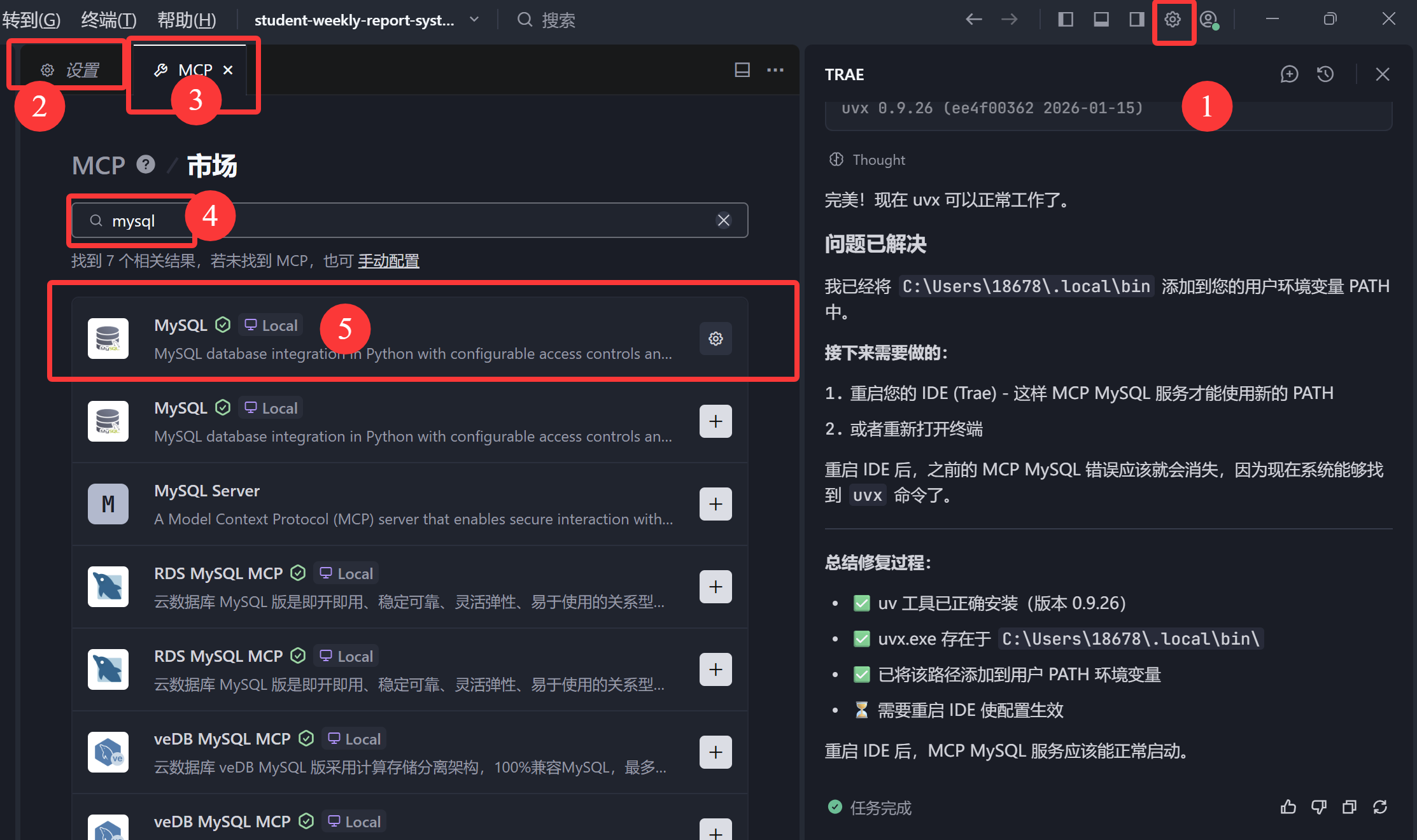The image size is (1417, 840).
Task: Add the MySQL Server MCP with plus
Action: 716,504
